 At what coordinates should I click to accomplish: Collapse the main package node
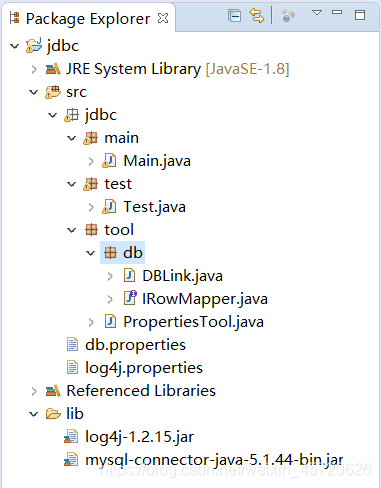pyautogui.click(x=72, y=138)
